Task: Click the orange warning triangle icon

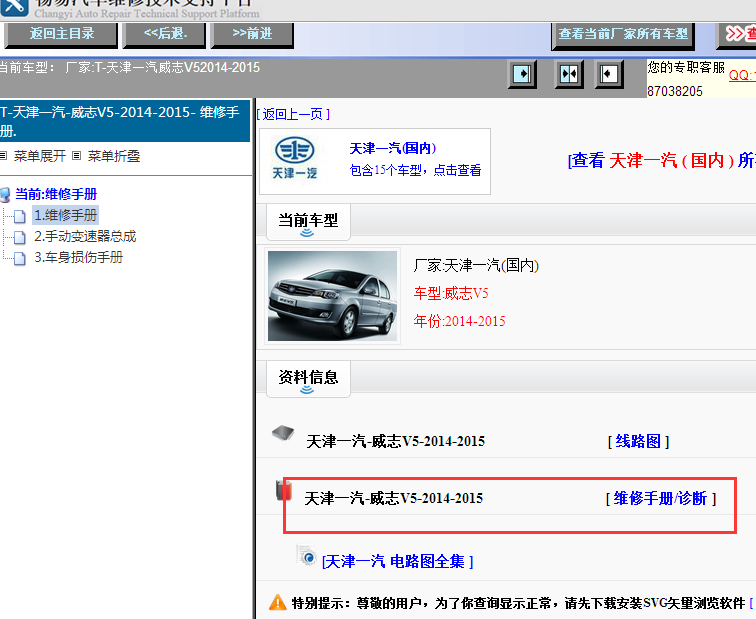Action: click(278, 603)
